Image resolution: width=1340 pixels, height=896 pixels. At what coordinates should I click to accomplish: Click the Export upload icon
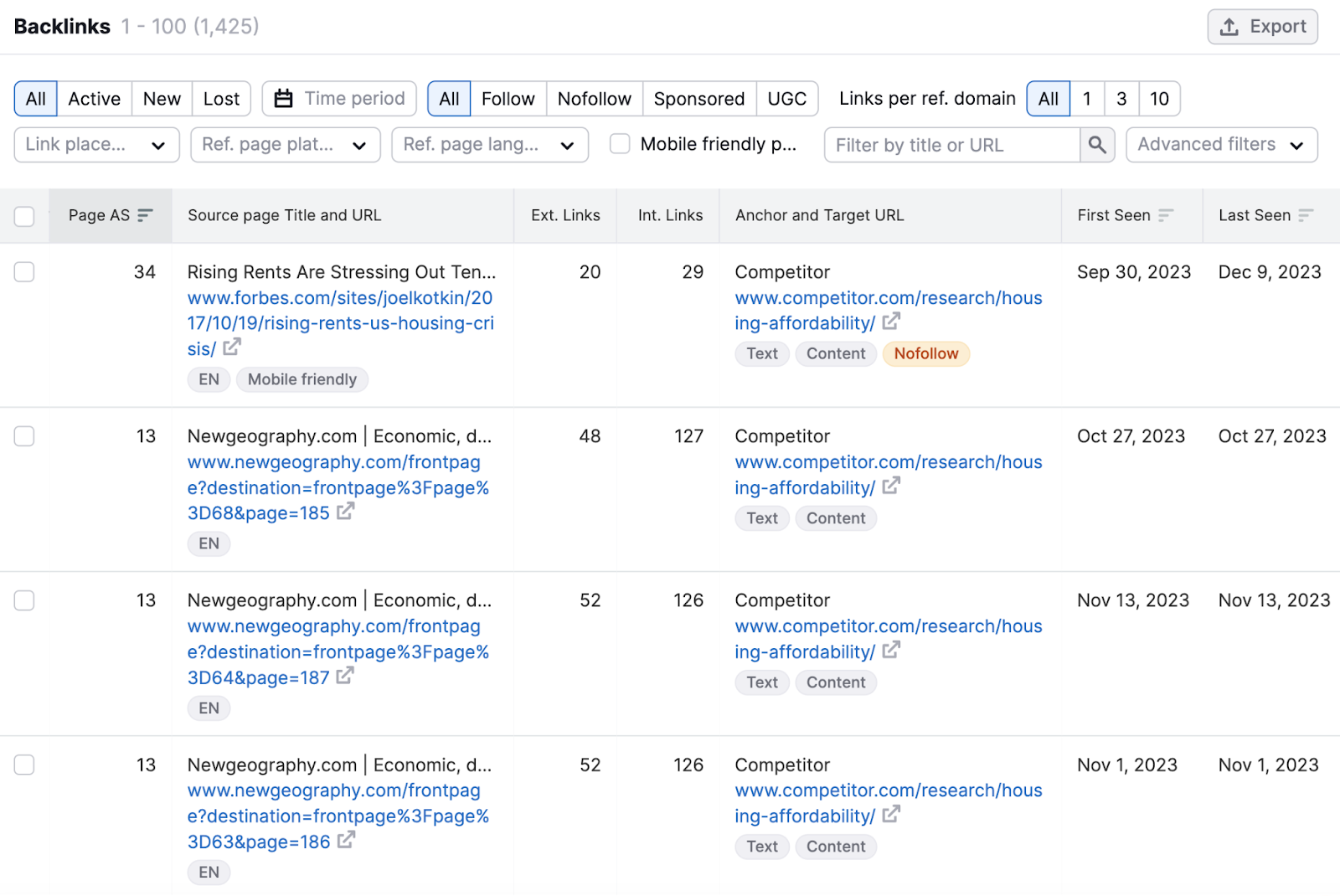pos(1229,26)
